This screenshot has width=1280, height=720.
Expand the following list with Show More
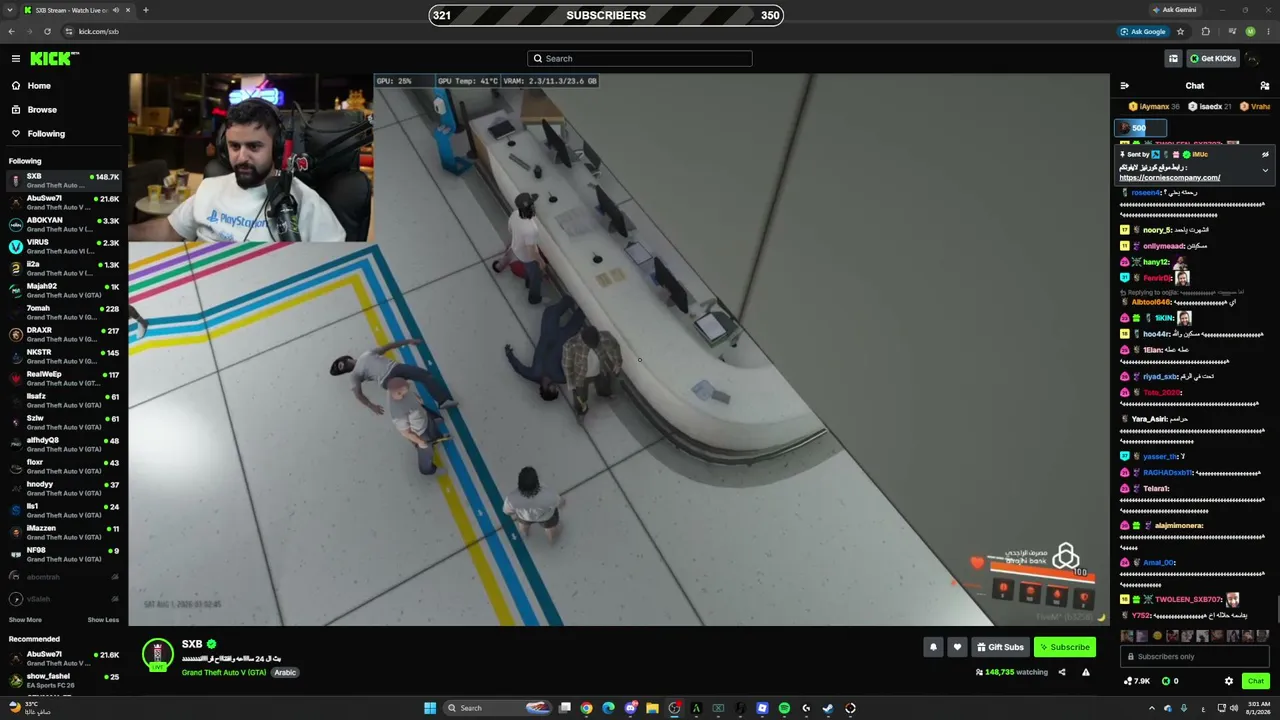(x=25, y=620)
